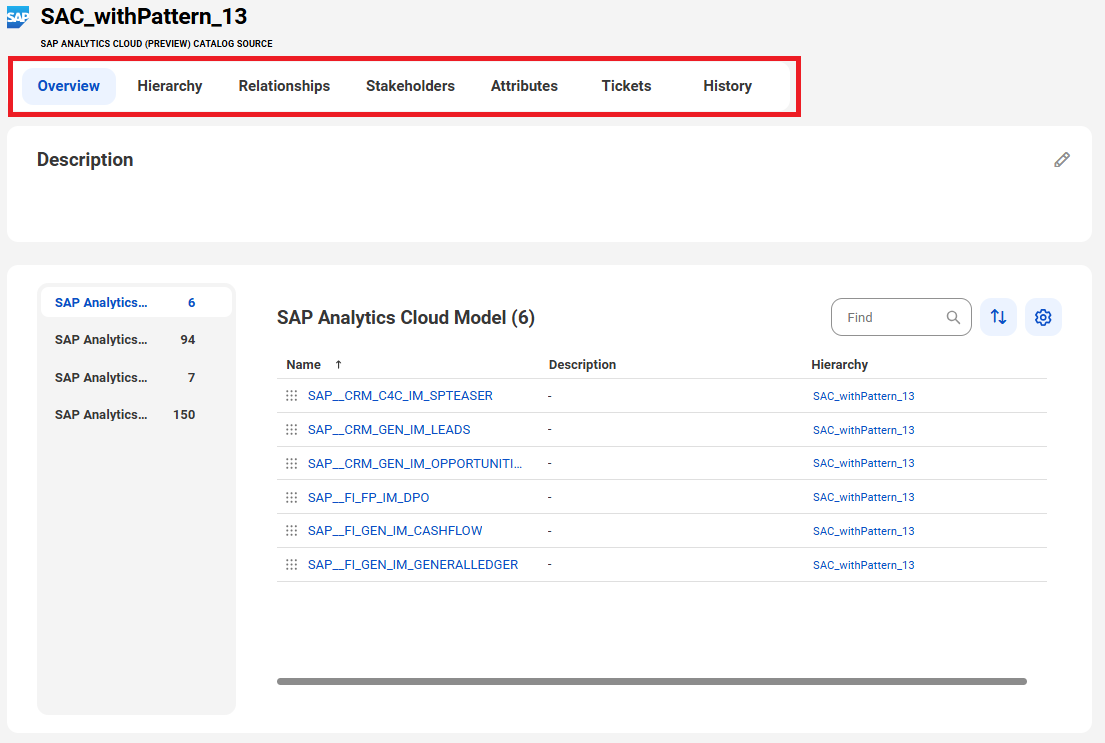This screenshot has width=1105, height=743.
Task: Click the horizontal scrollbar below the table
Action: pyautogui.click(x=652, y=682)
